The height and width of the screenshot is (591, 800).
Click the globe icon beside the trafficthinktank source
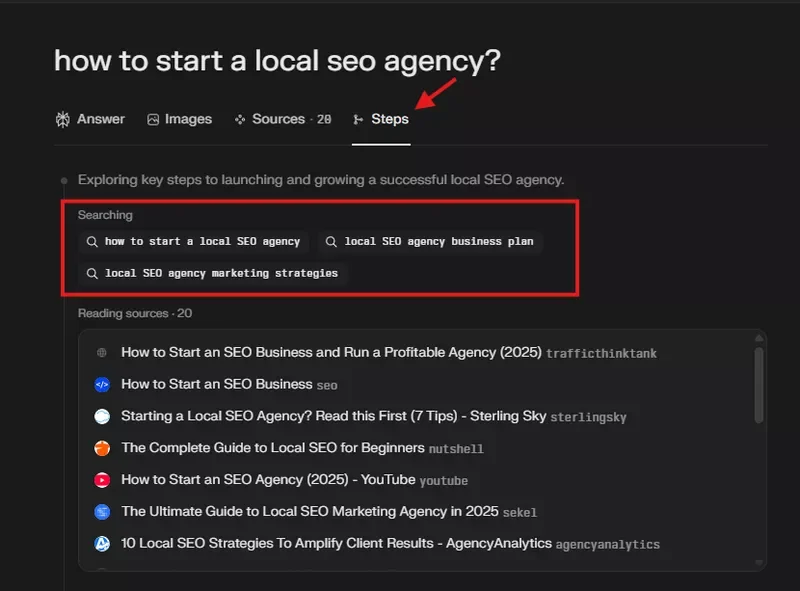point(101,352)
